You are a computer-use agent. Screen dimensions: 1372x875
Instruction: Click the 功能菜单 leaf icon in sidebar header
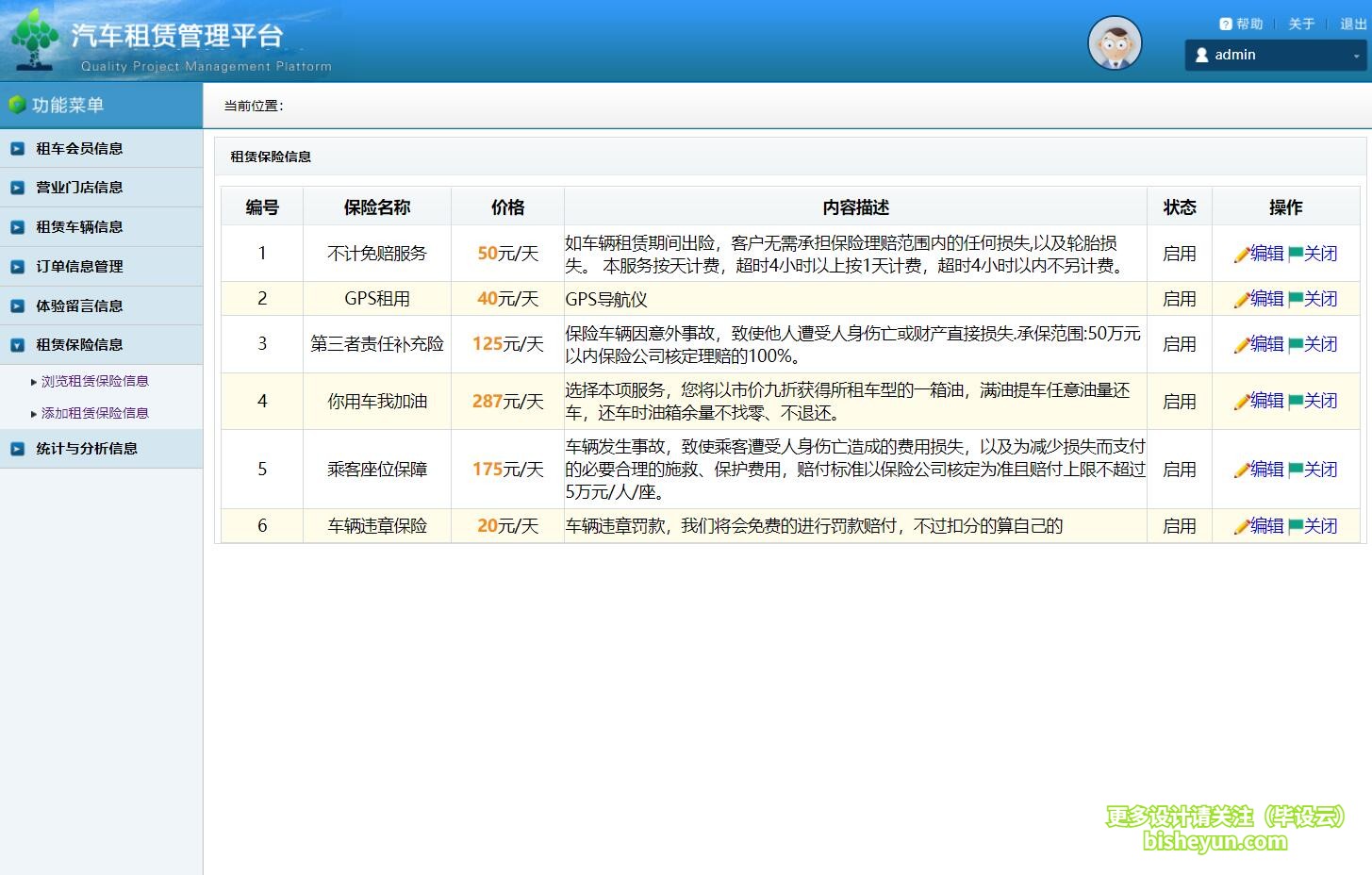pos(16,104)
